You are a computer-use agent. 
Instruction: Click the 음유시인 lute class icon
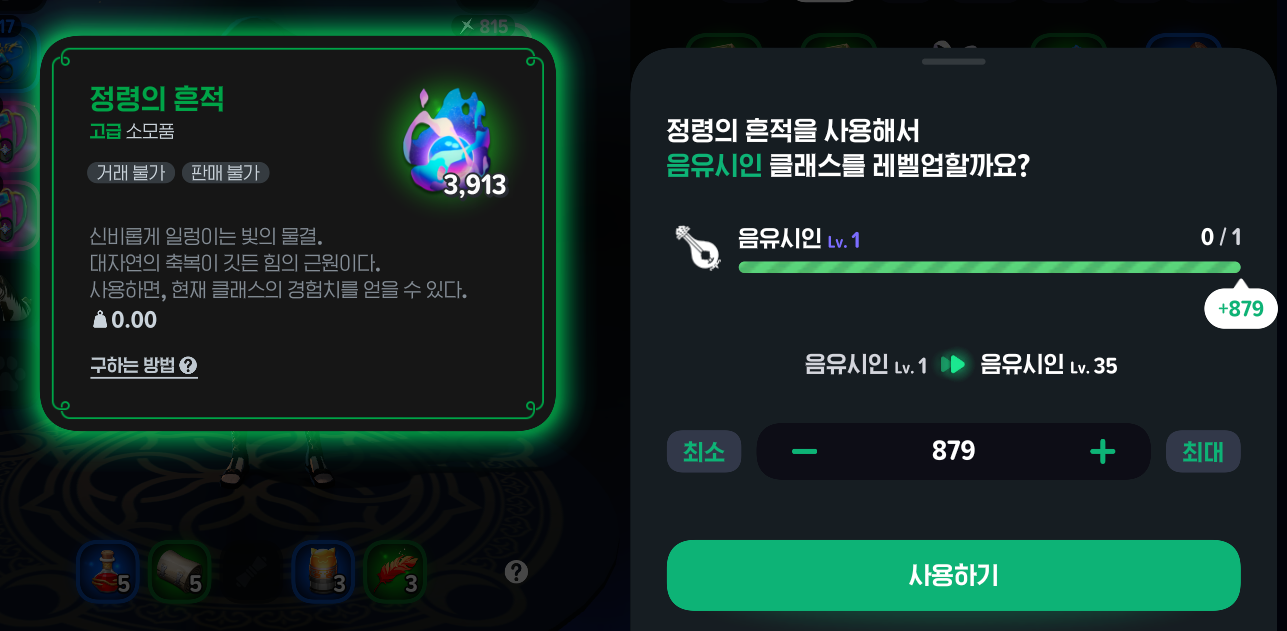point(697,248)
